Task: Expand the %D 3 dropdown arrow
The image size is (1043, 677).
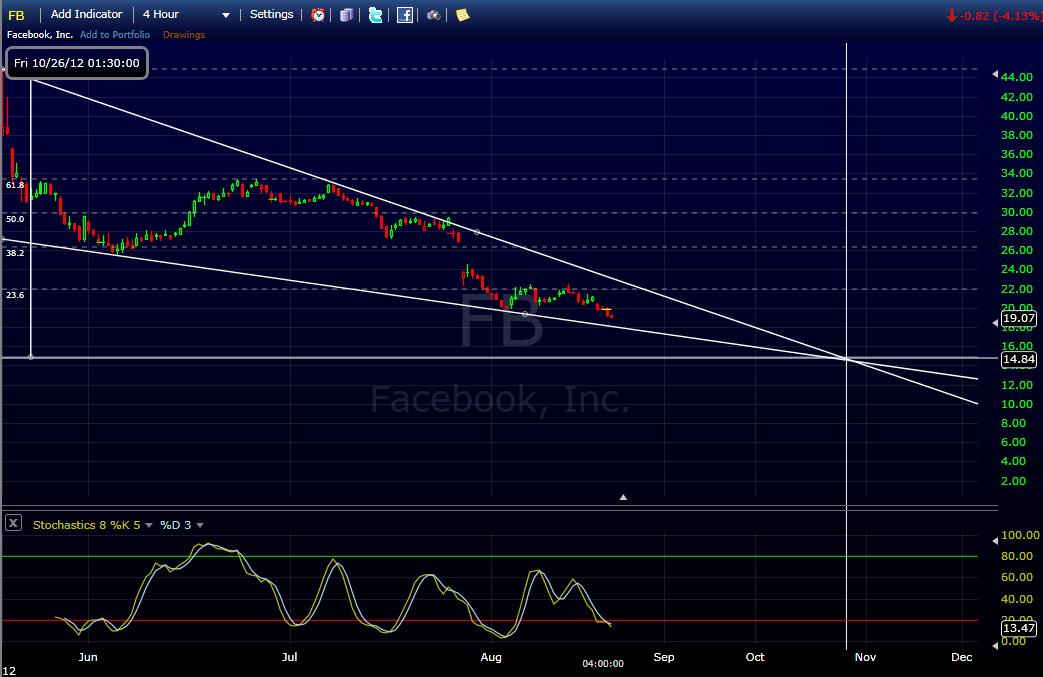Action: tap(200, 525)
